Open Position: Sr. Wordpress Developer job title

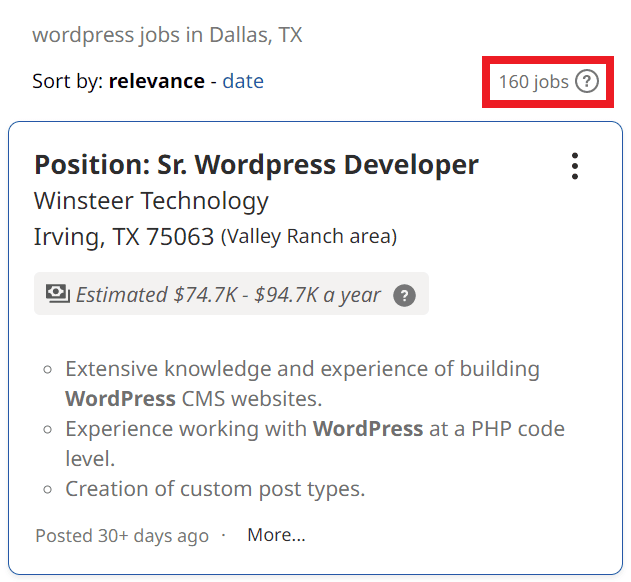(x=256, y=165)
